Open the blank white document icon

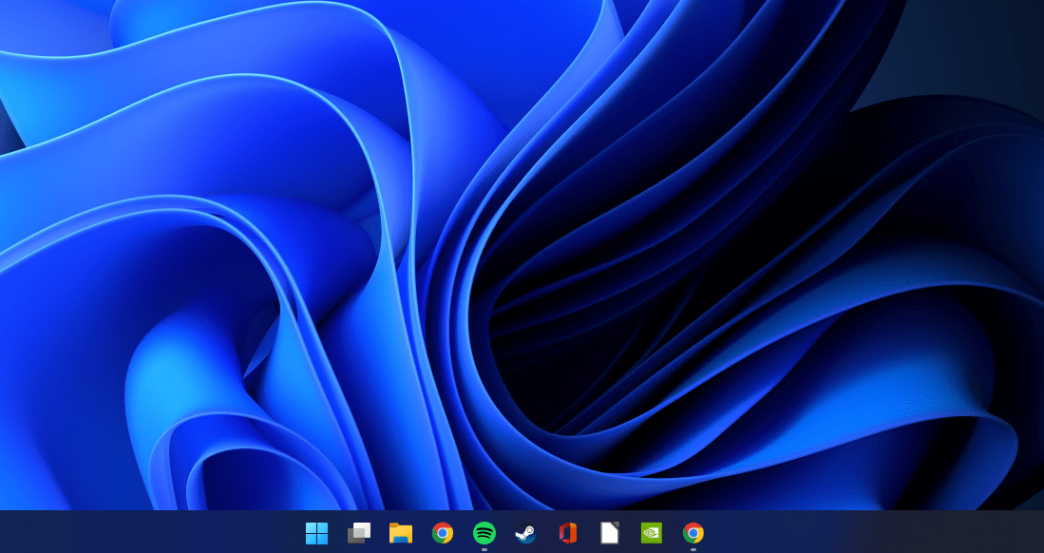pos(610,533)
